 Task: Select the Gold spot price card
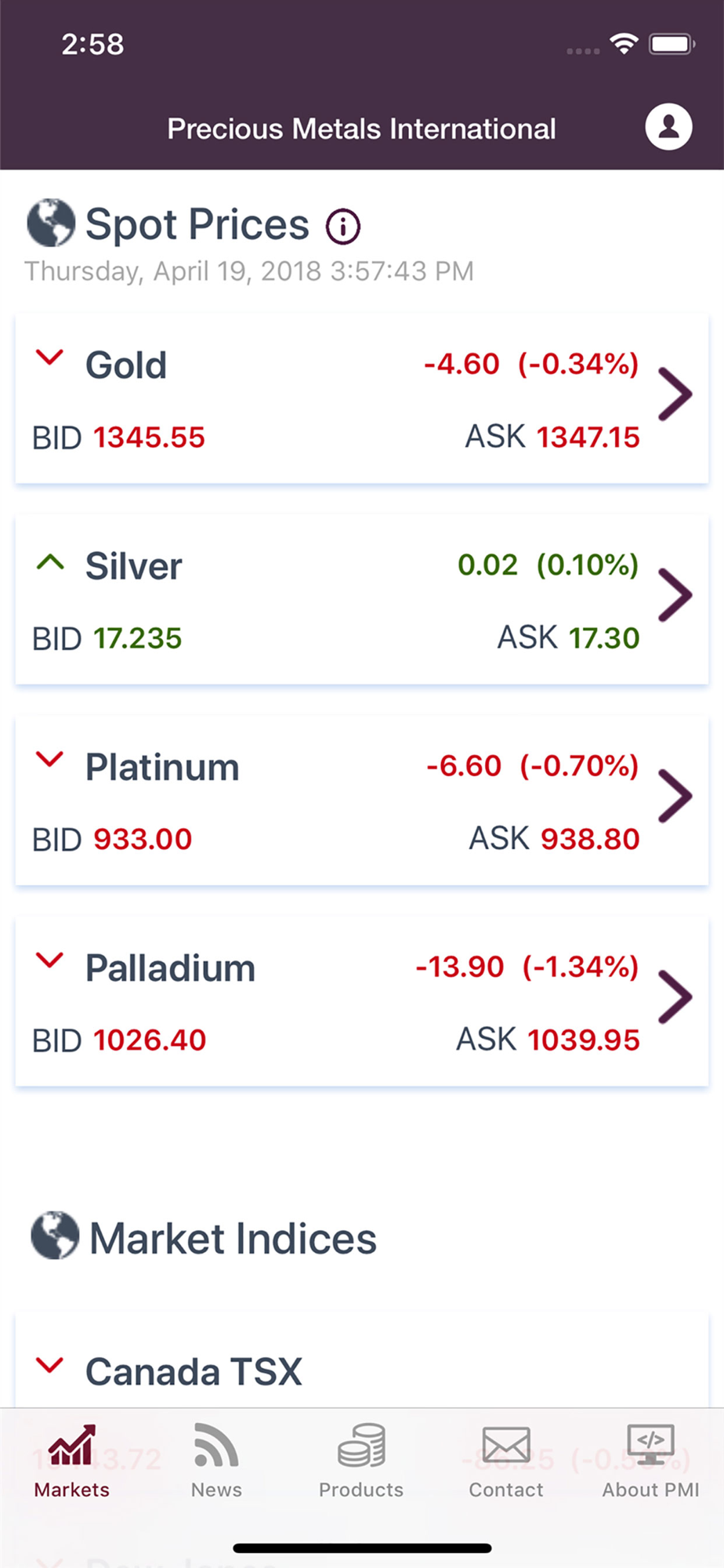(313, 399)
